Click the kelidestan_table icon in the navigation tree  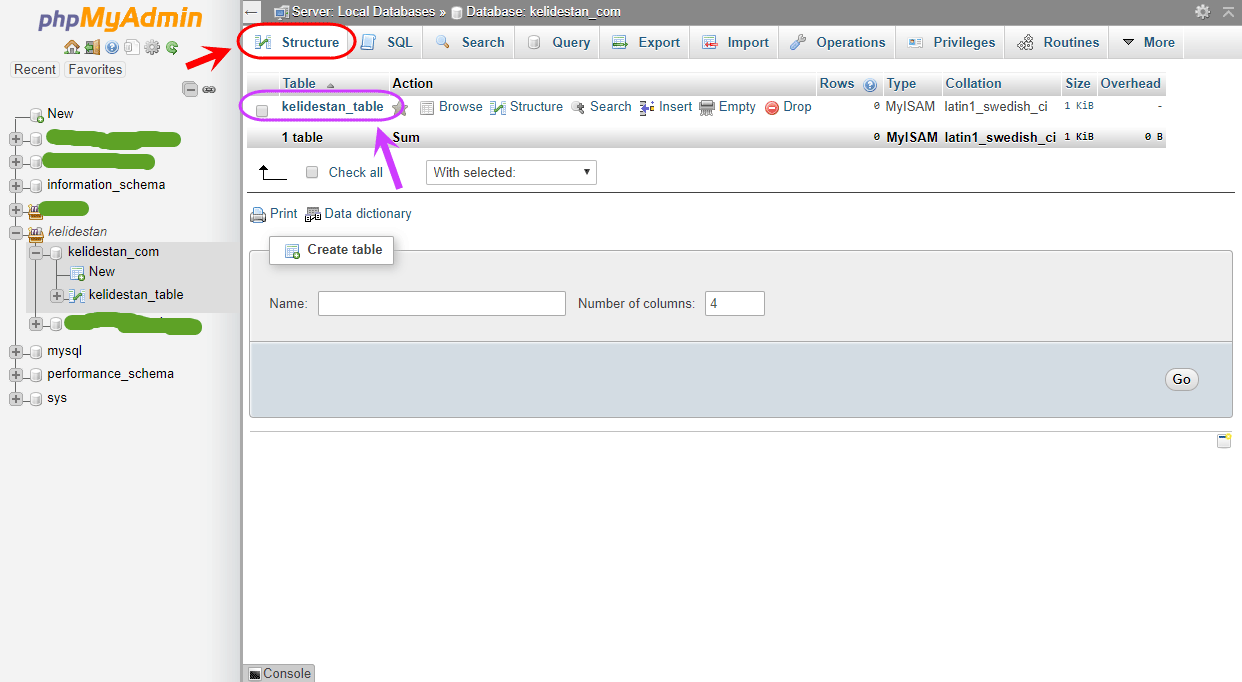tap(75, 296)
